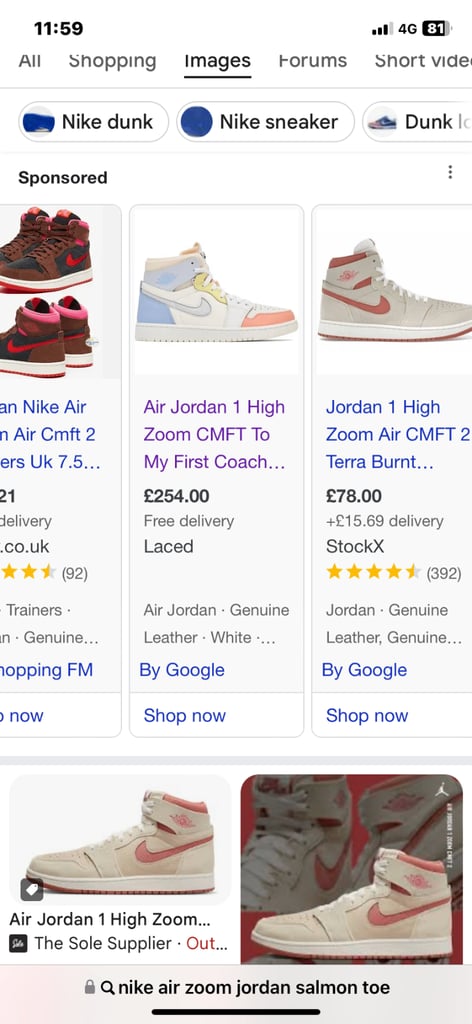Tap the search magnifier icon in the address bar
Image resolution: width=472 pixels, height=1024 pixels.
108,987
